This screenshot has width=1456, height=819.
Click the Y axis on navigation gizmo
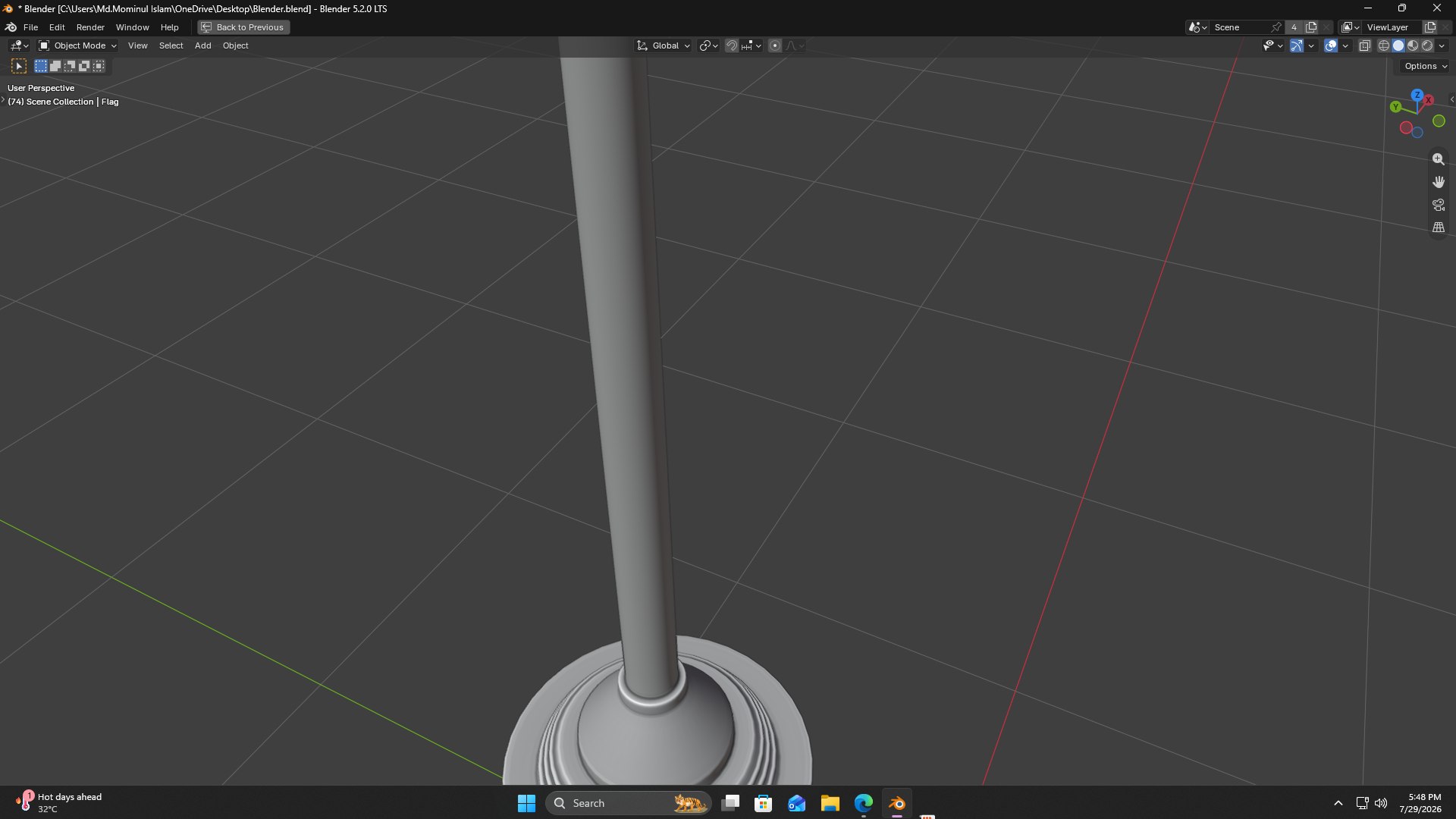point(1395,107)
